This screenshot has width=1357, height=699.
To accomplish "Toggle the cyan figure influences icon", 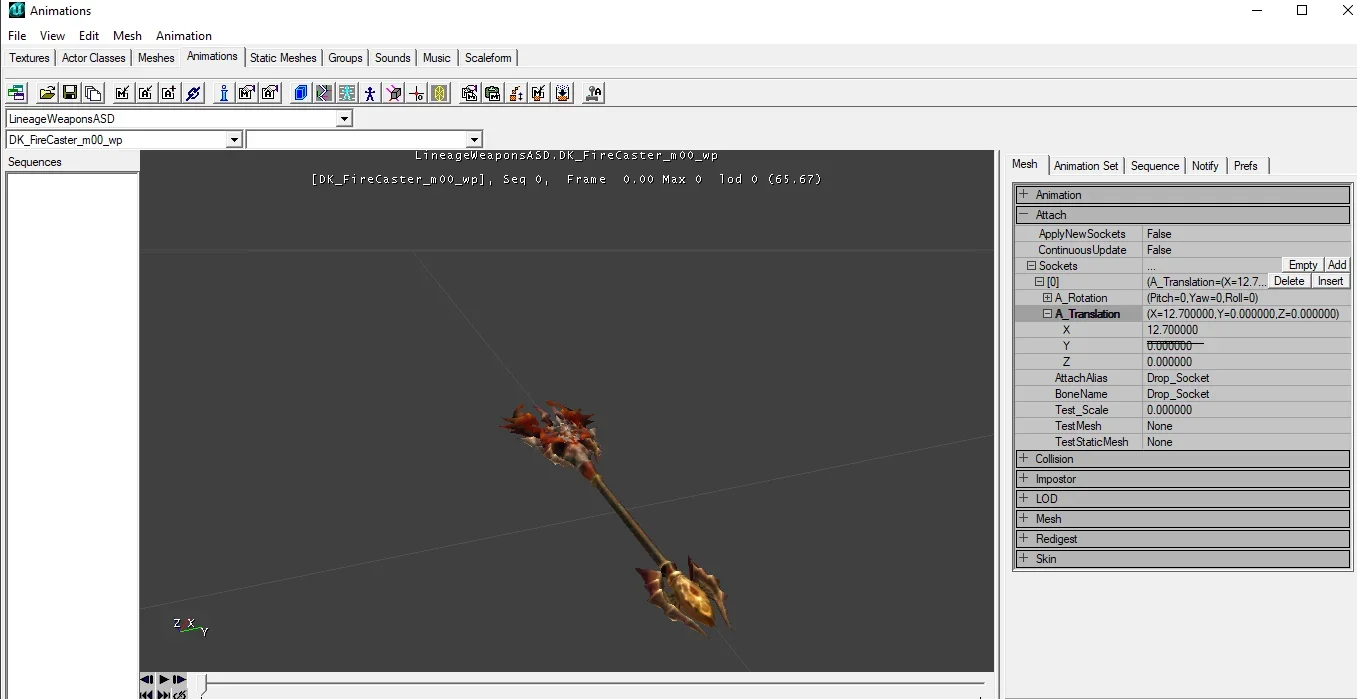I will coord(347,93).
